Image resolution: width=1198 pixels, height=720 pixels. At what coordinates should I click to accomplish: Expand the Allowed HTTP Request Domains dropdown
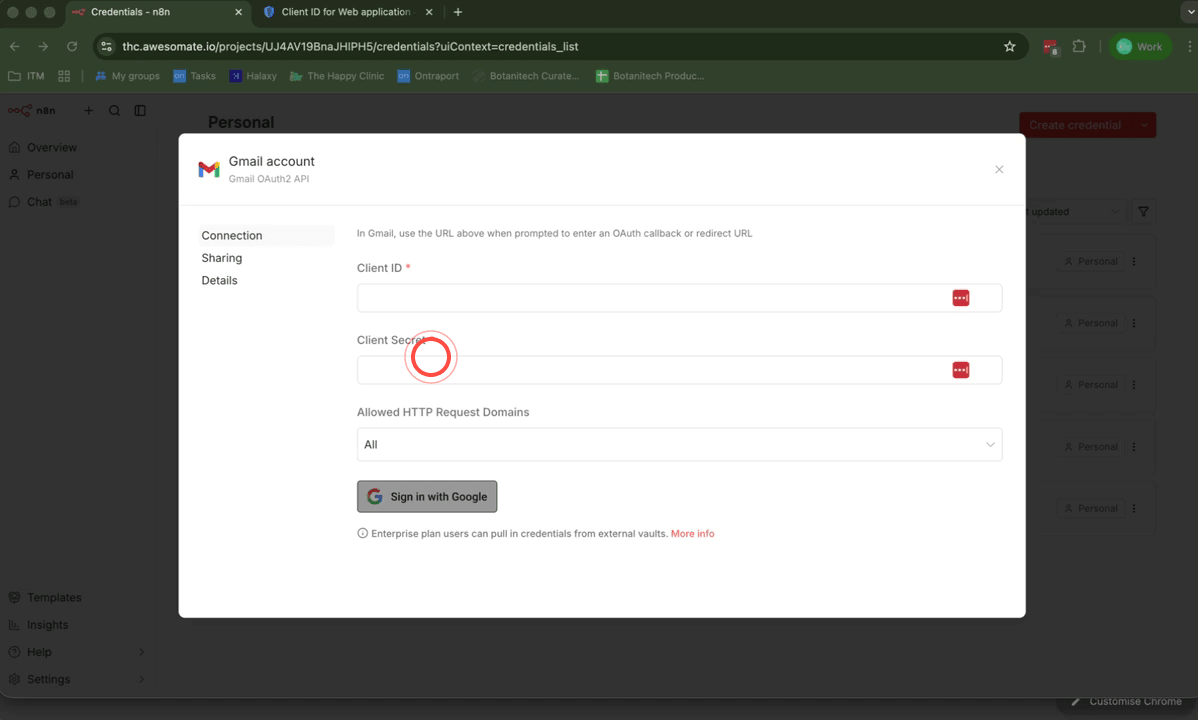pyautogui.click(x=989, y=444)
